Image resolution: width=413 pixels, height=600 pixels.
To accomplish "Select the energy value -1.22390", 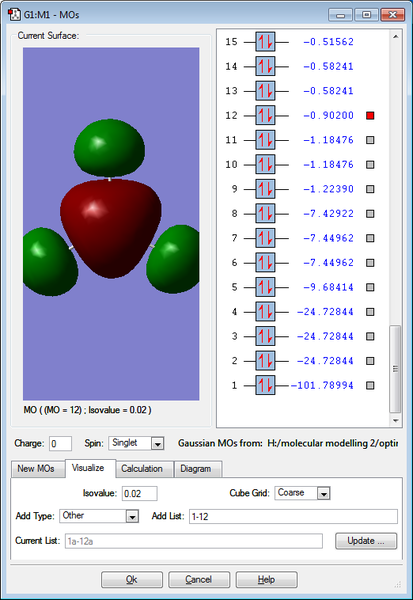I will click(328, 189).
